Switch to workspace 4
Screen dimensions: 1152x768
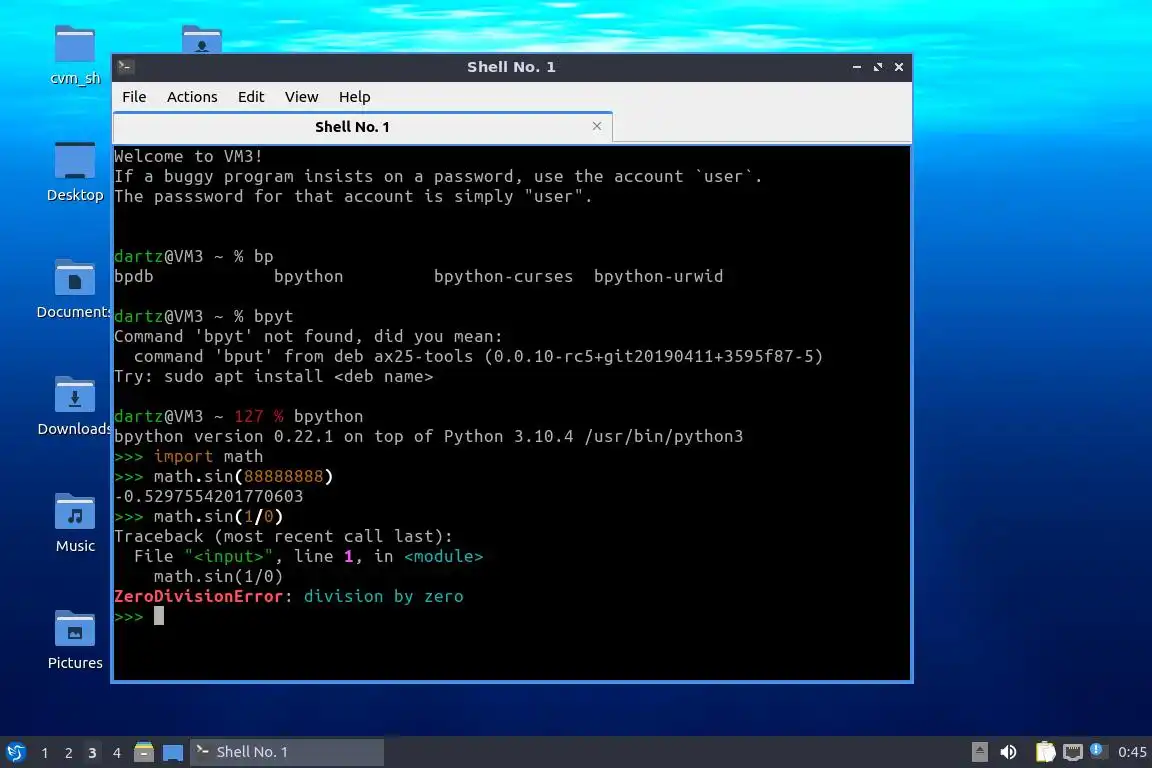click(x=116, y=753)
